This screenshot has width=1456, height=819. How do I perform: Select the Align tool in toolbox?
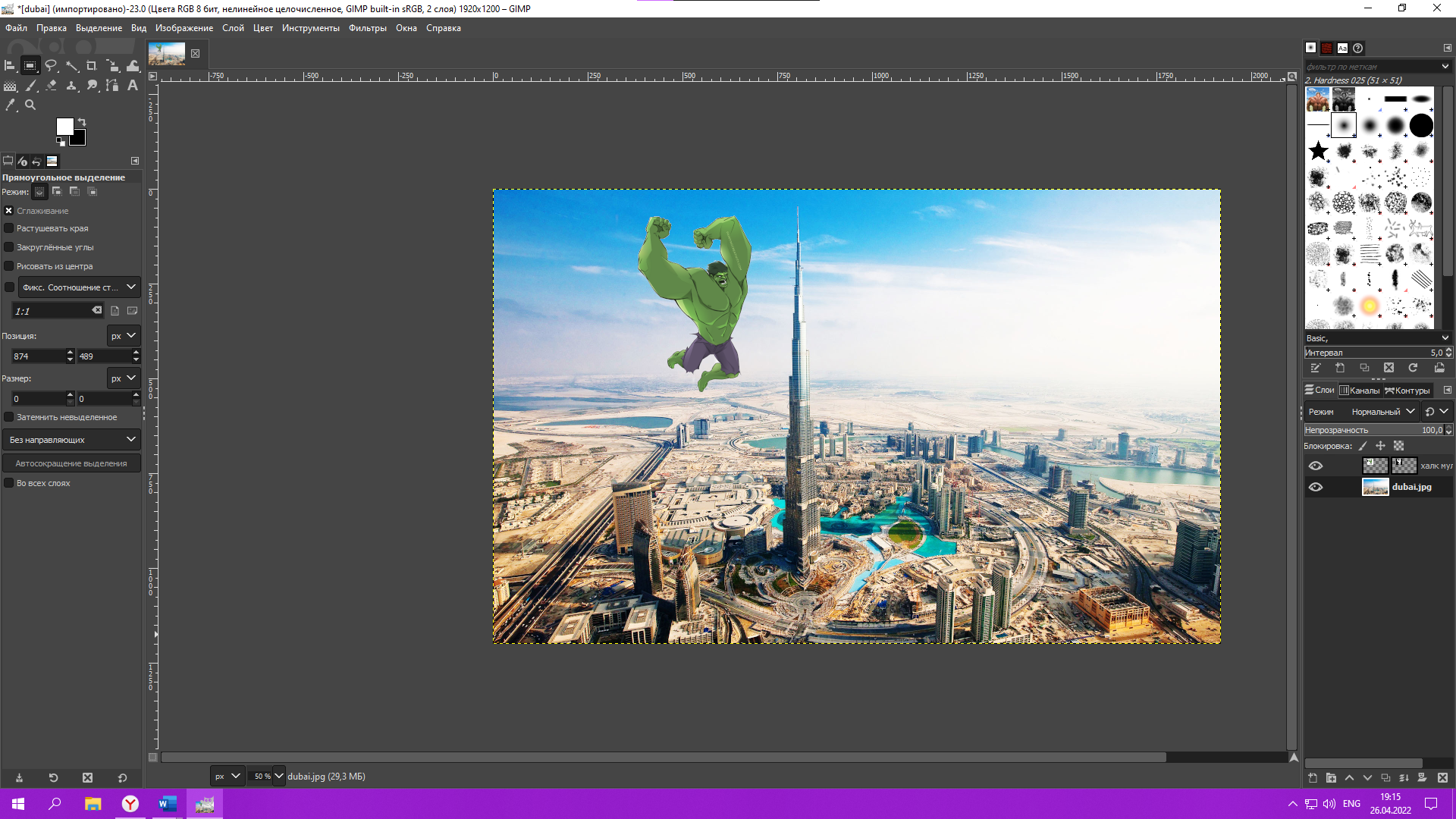coord(10,66)
